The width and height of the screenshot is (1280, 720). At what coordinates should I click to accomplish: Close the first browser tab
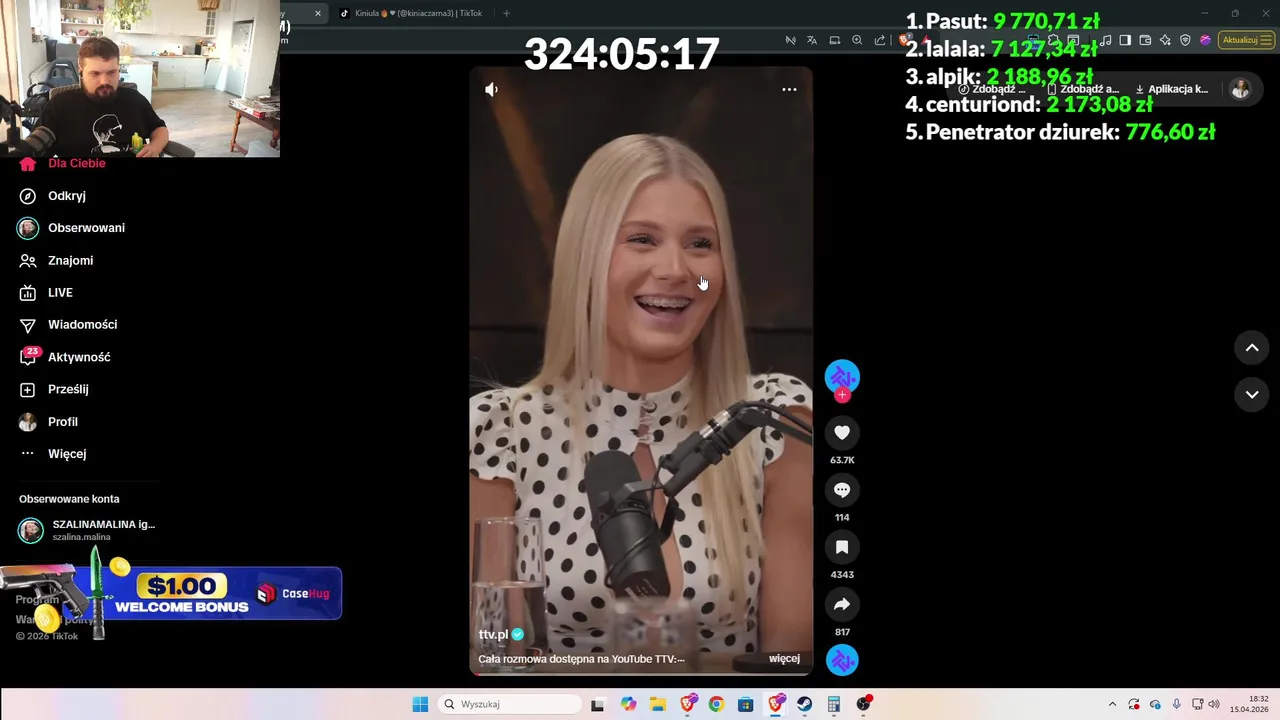tap(318, 13)
